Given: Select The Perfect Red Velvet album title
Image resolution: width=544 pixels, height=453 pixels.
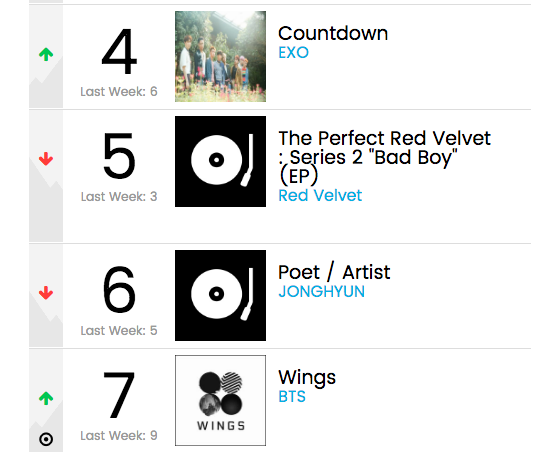Looking at the screenshot, I should 384,157.
